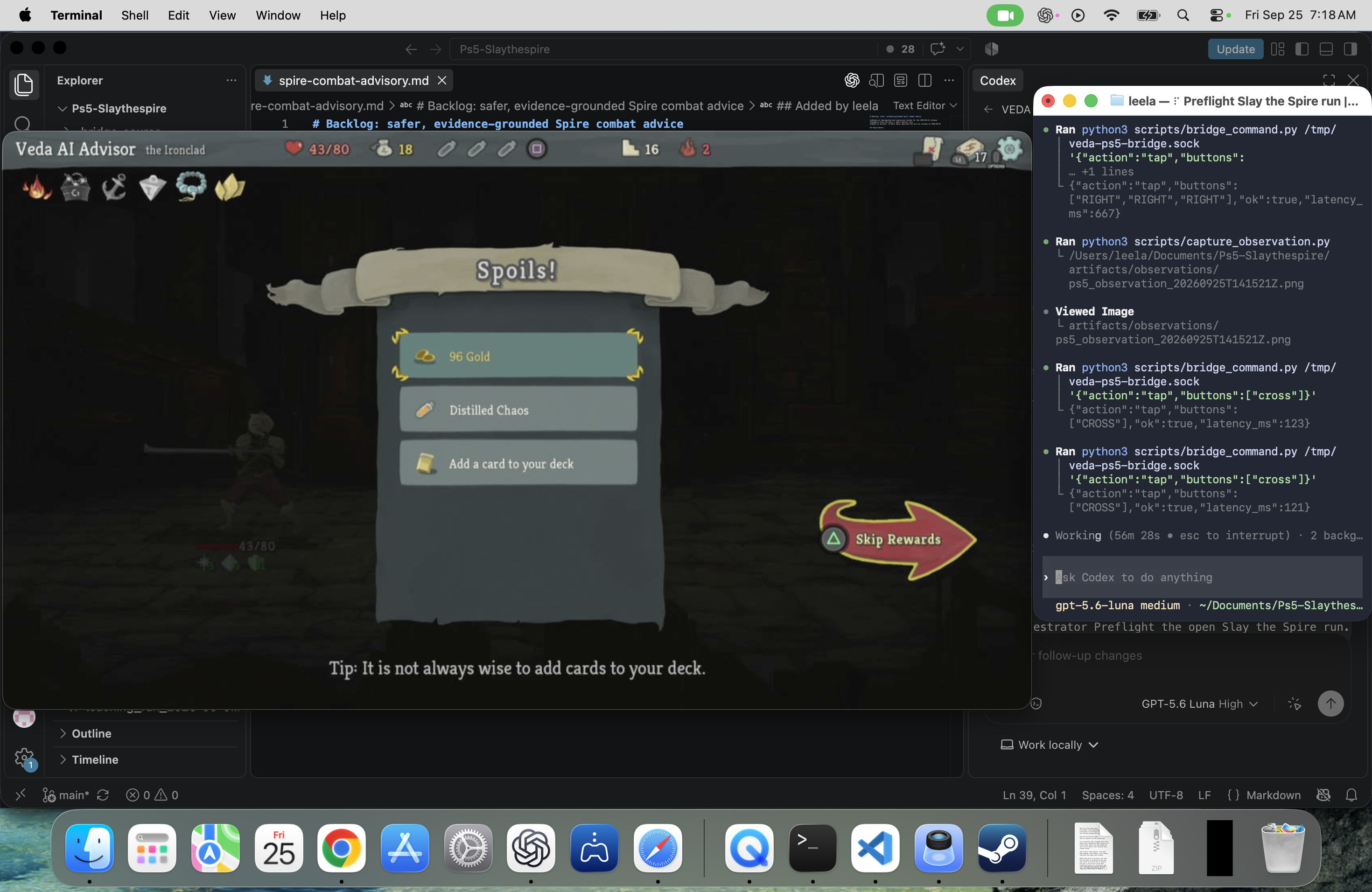Open Steam from the Dock

[1002, 848]
